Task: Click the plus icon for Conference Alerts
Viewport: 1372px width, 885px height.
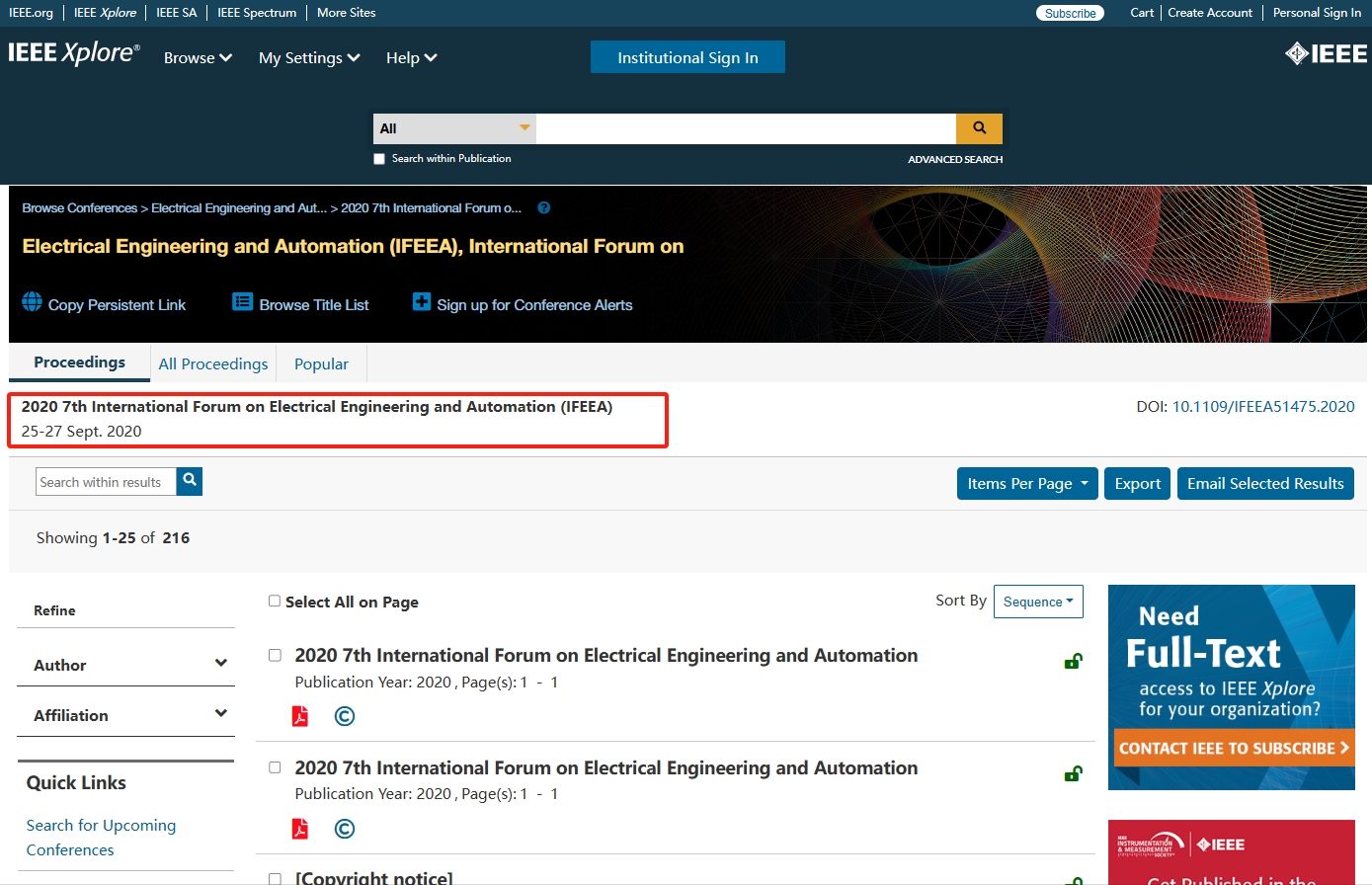Action: (421, 301)
